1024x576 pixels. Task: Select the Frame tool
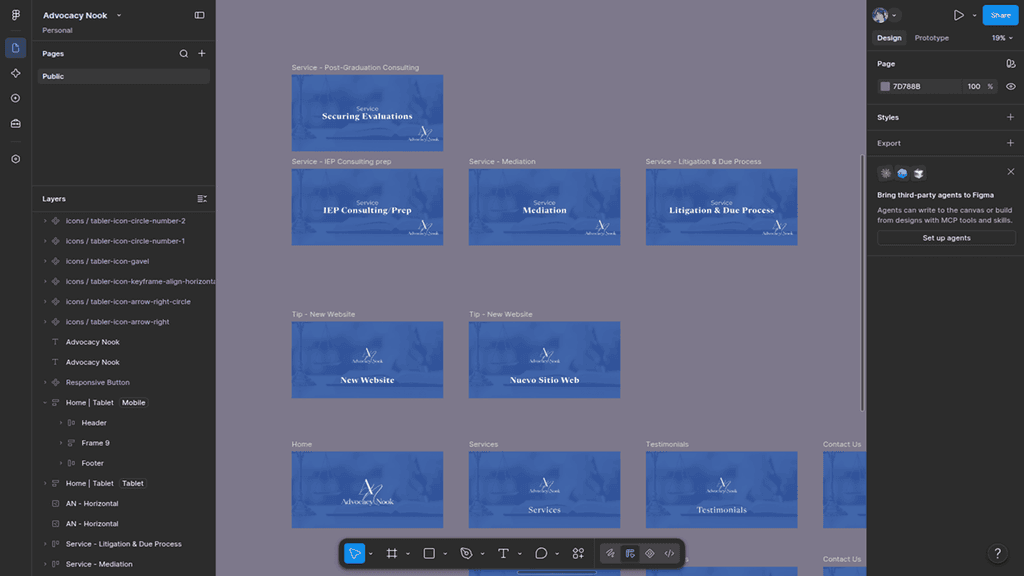tap(392, 553)
